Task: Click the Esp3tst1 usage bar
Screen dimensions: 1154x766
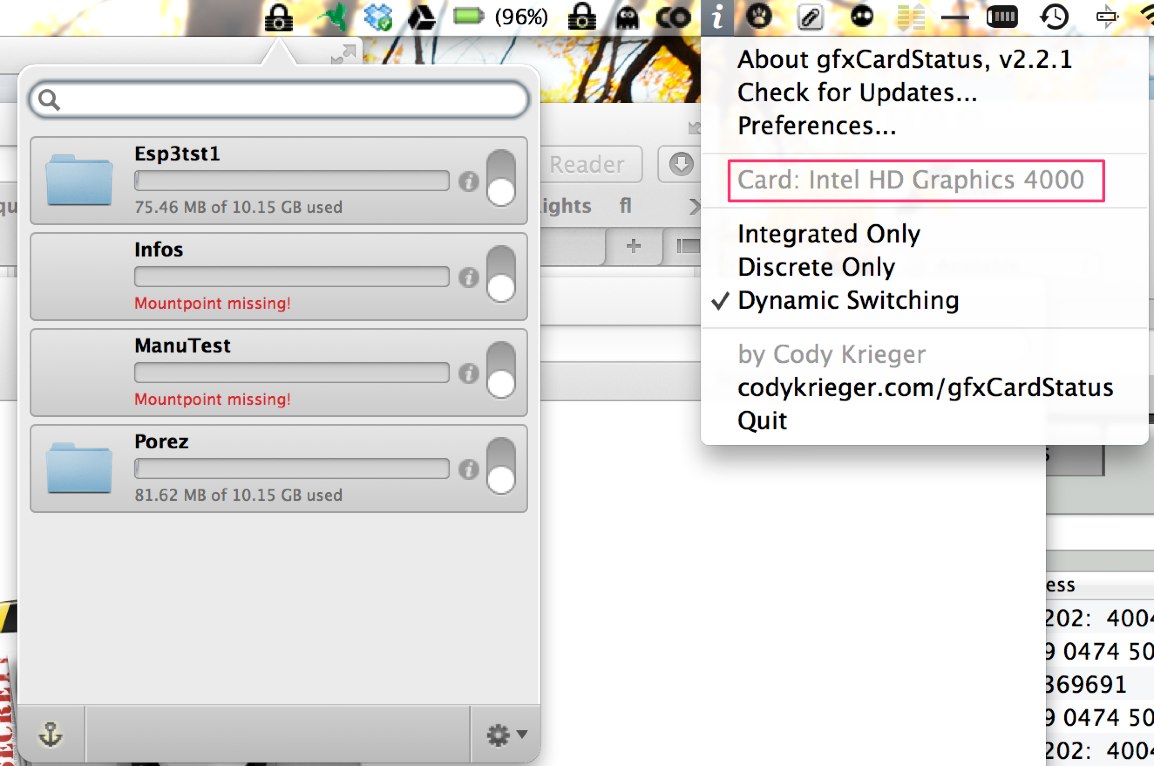Action: tap(291, 180)
